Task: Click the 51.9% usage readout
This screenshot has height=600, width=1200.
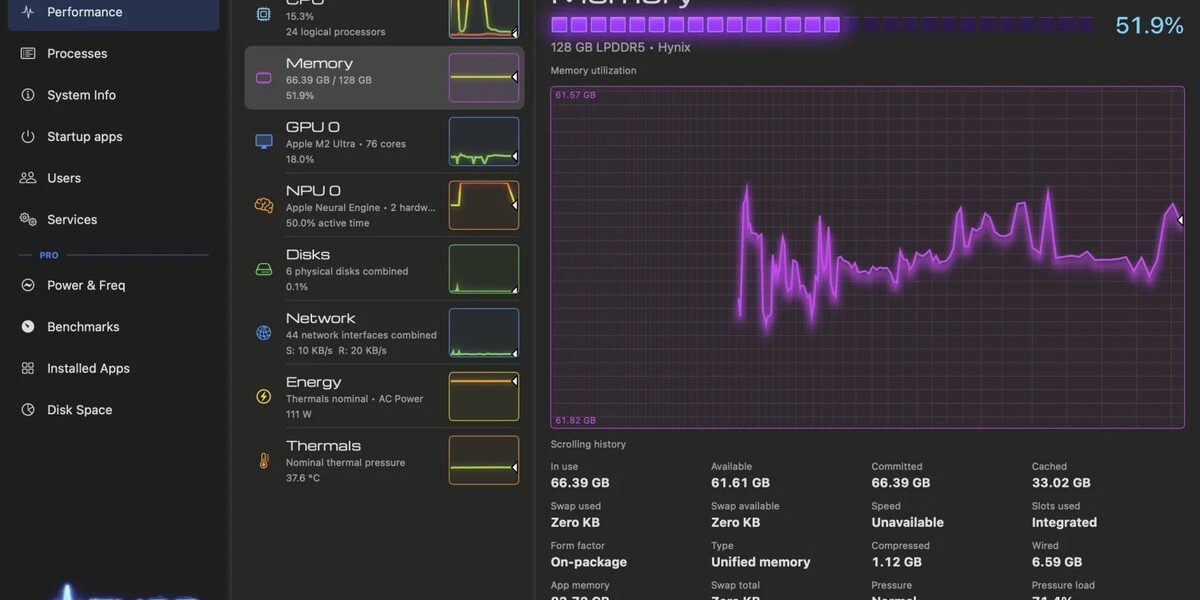Action: 1149,26
